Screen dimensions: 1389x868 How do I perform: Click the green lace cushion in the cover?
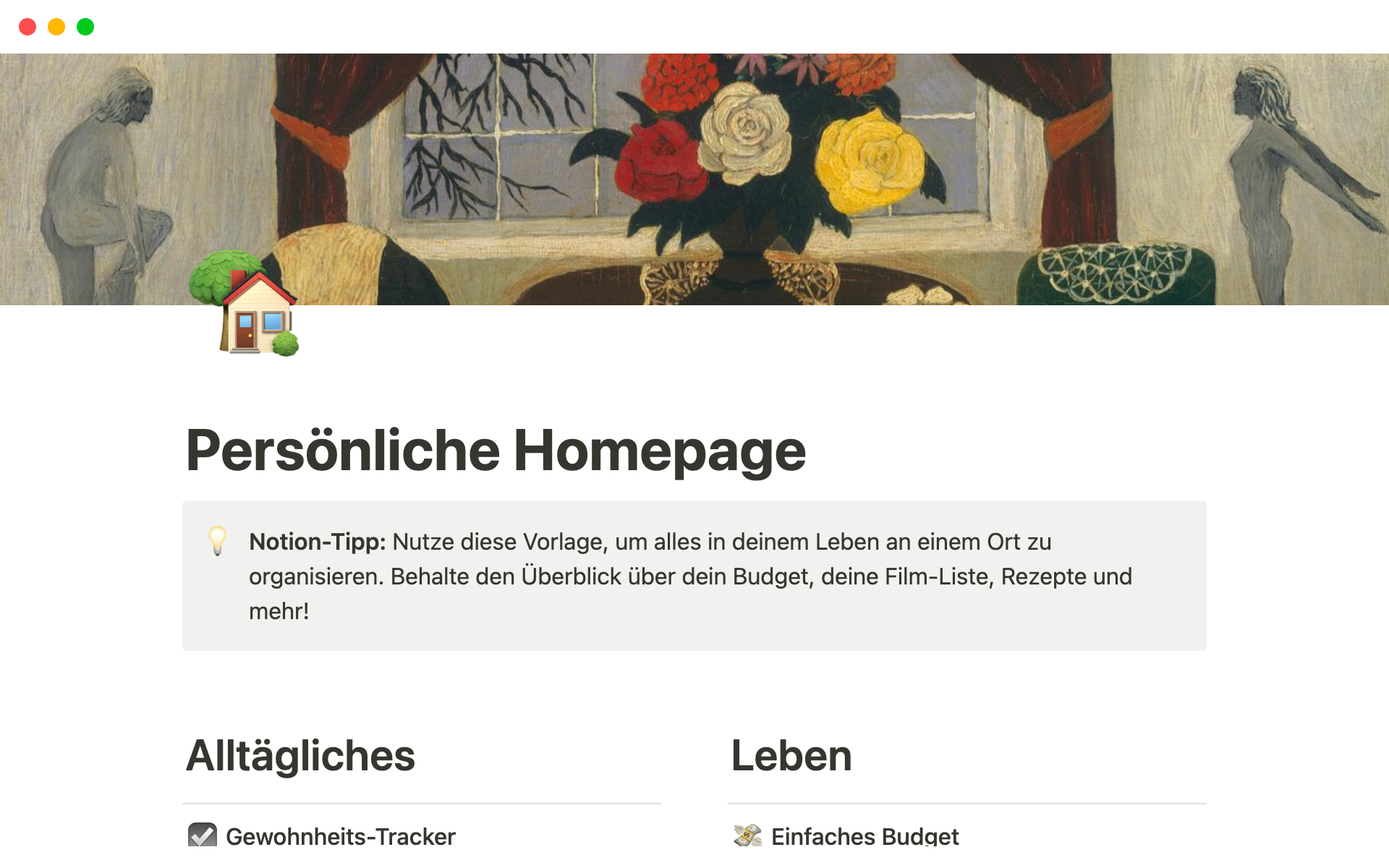1116,273
